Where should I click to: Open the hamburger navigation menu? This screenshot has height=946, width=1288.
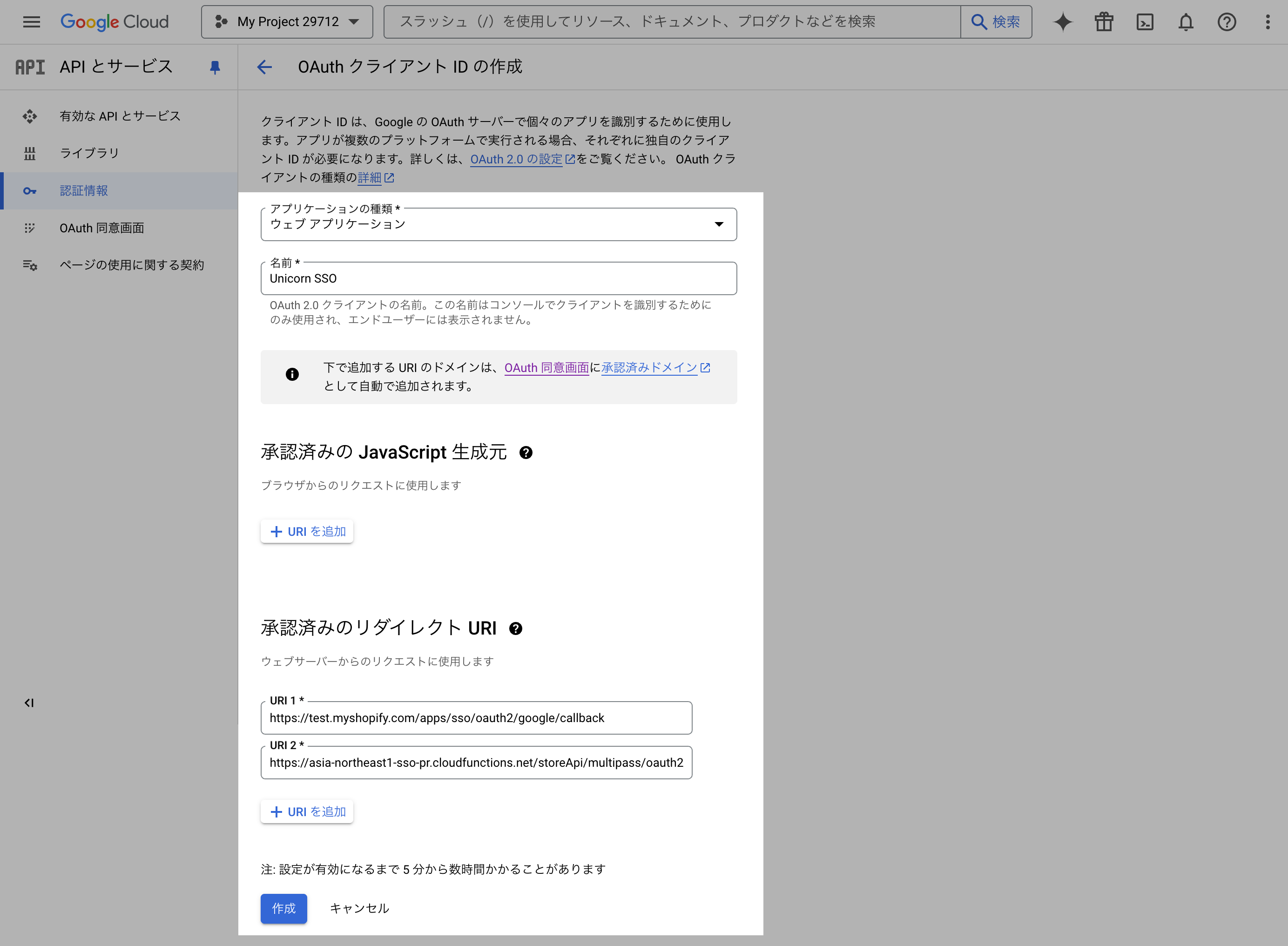tap(32, 22)
